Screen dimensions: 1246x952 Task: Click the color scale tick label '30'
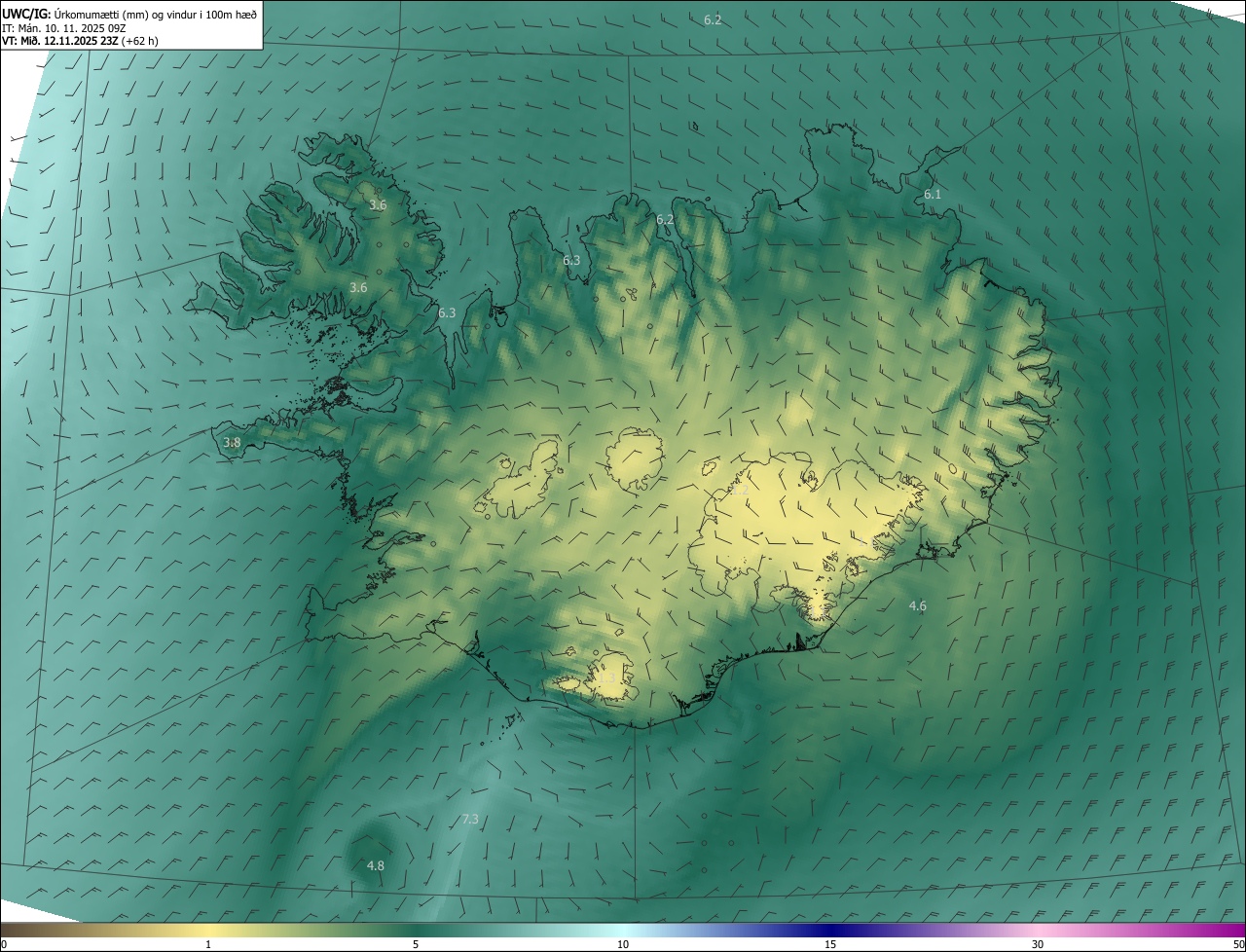click(1038, 945)
